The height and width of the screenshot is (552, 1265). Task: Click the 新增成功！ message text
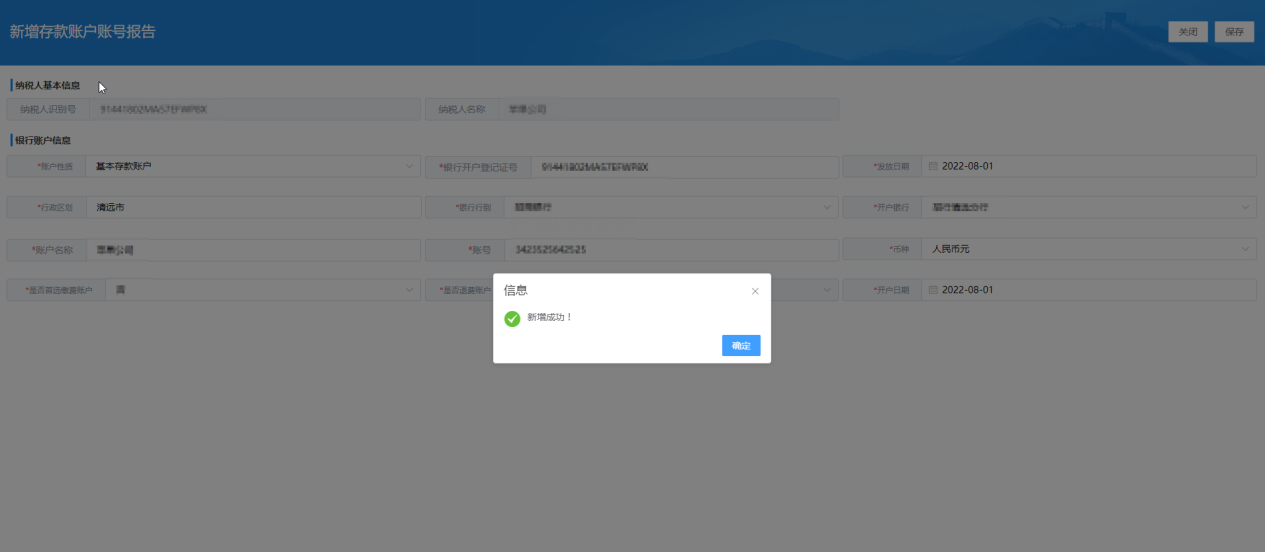(549, 318)
